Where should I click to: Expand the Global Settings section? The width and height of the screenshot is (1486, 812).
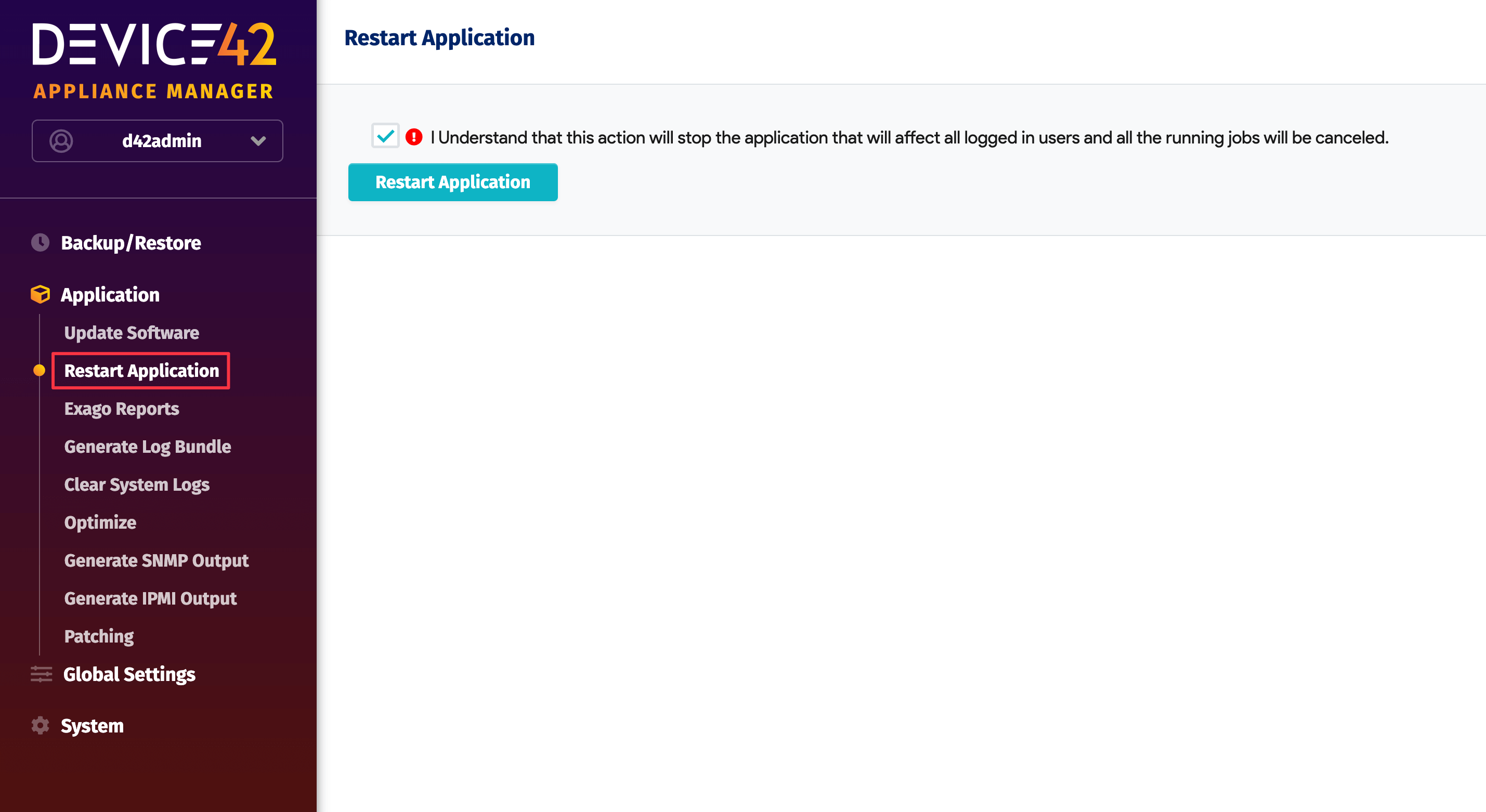[129, 674]
